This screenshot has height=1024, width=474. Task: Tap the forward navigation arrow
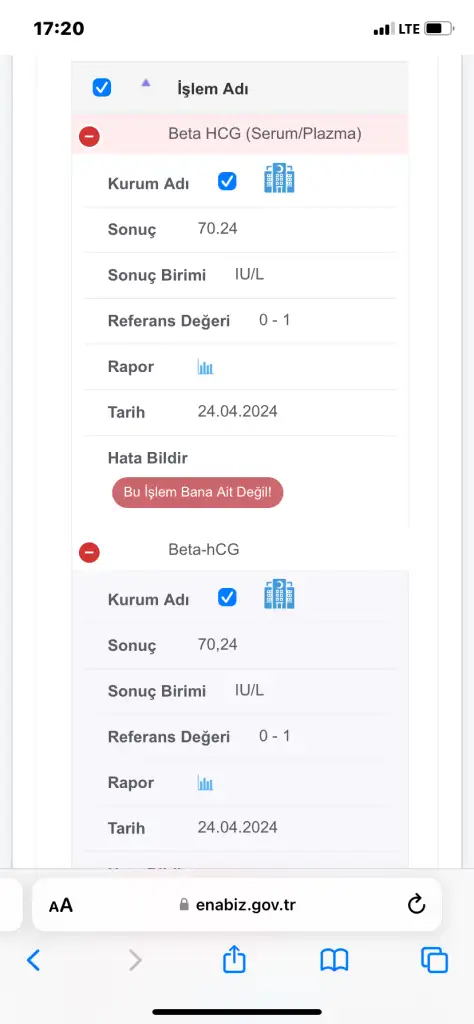tap(134, 960)
